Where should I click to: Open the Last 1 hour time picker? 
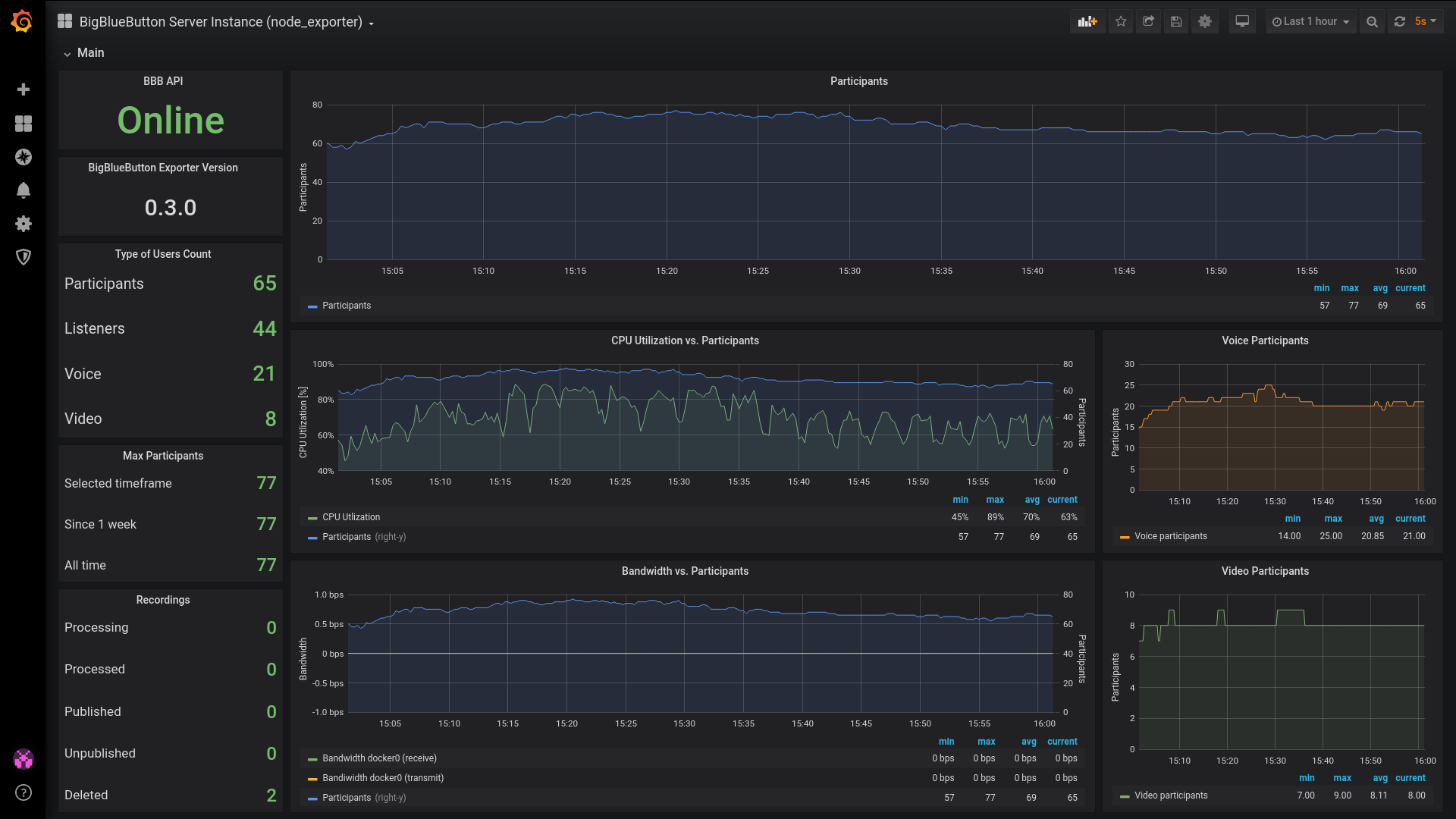pos(1310,21)
